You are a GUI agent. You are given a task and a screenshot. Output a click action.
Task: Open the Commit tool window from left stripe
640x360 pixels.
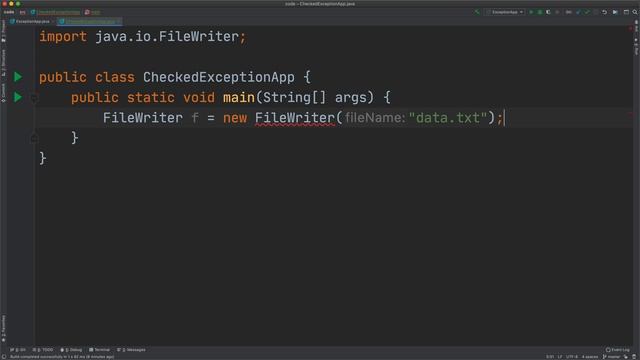4,93
